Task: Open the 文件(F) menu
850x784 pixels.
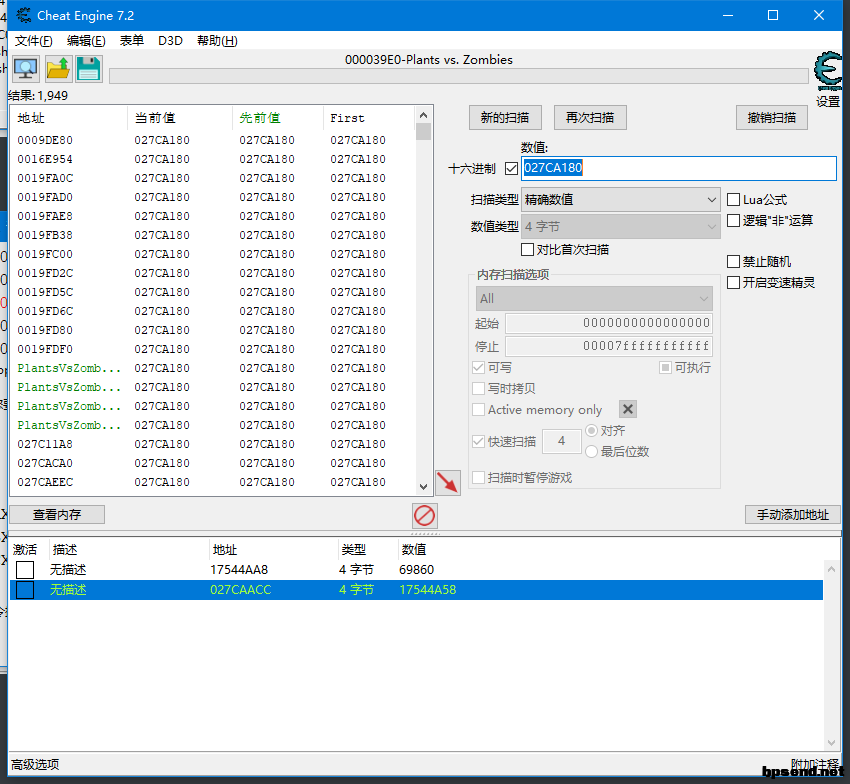Action: click(x=34, y=41)
